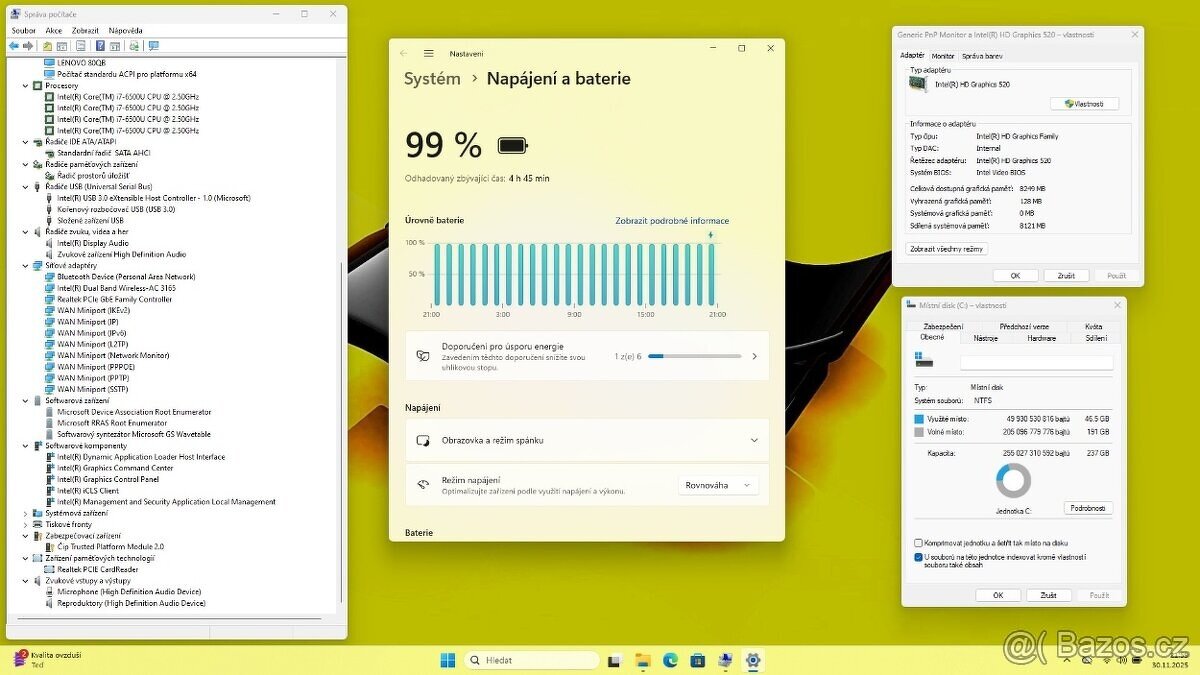
Task: Click the blue Back arrow in Správa počítače toolbar
Action: 15,46
